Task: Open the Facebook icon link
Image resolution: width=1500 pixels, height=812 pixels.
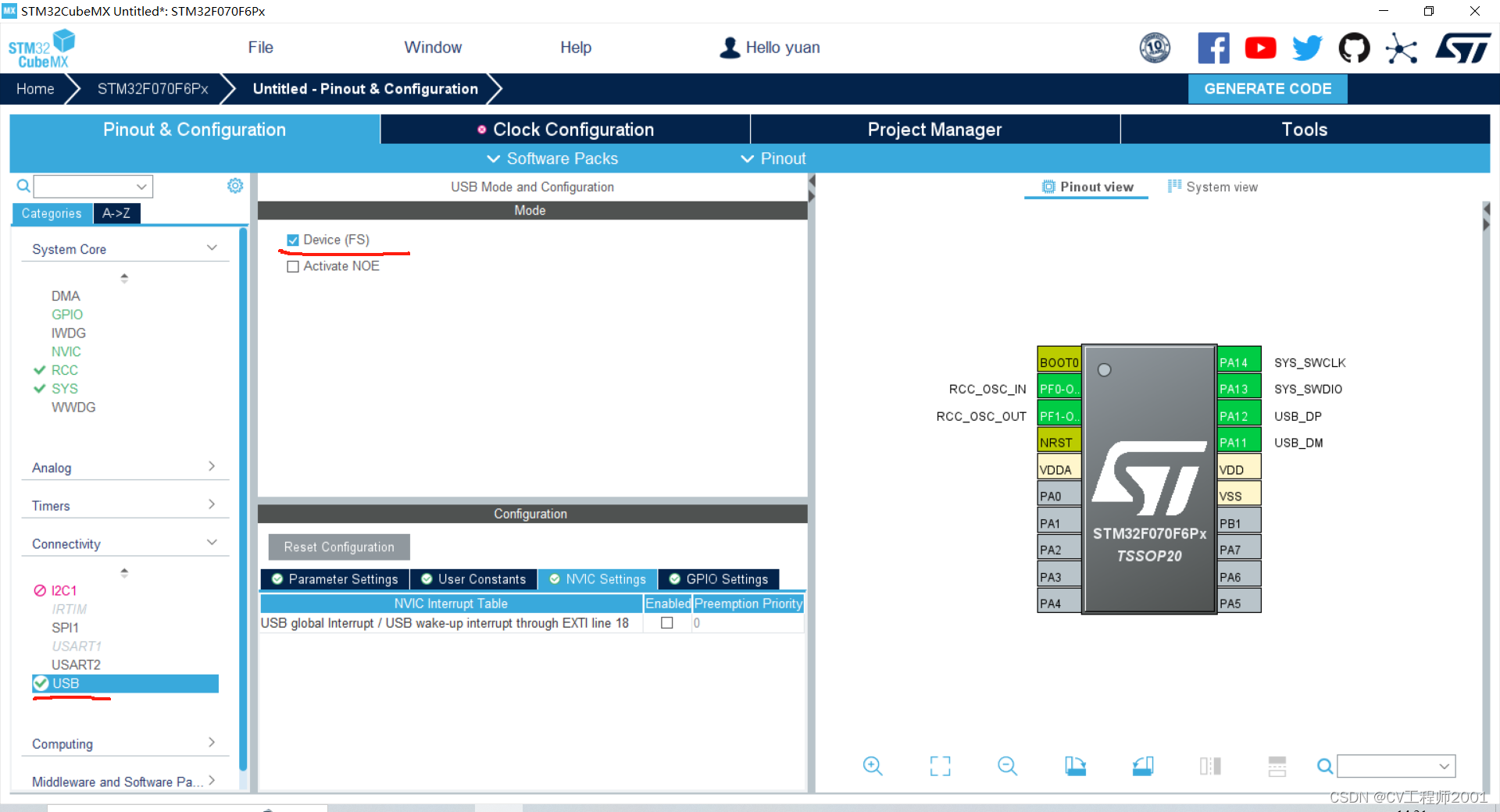Action: (1213, 48)
